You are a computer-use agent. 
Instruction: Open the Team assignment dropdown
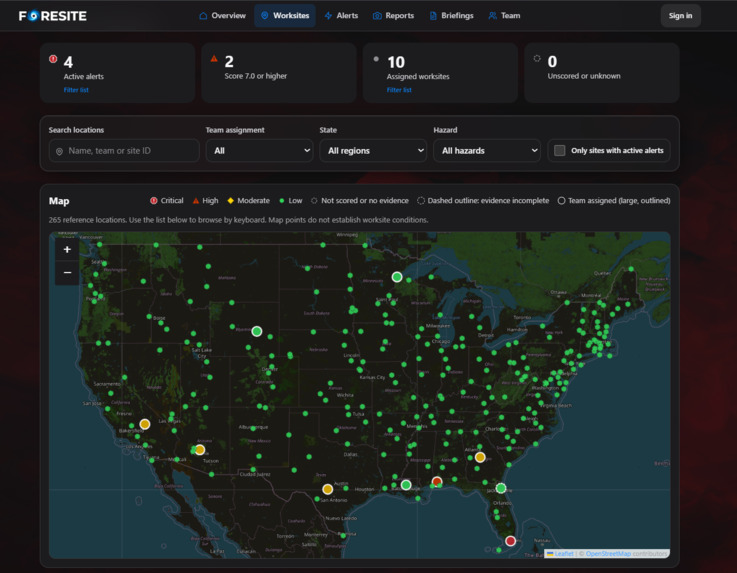[x=259, y=150]
